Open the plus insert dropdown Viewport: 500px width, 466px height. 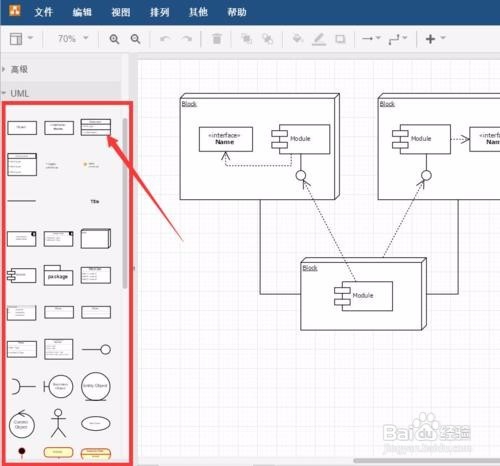coord(435,39)
